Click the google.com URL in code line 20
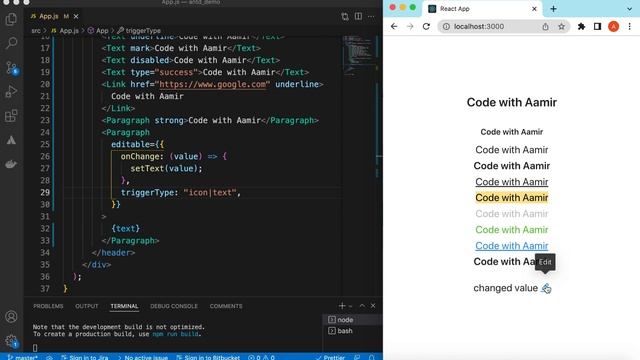 [212, 84]
